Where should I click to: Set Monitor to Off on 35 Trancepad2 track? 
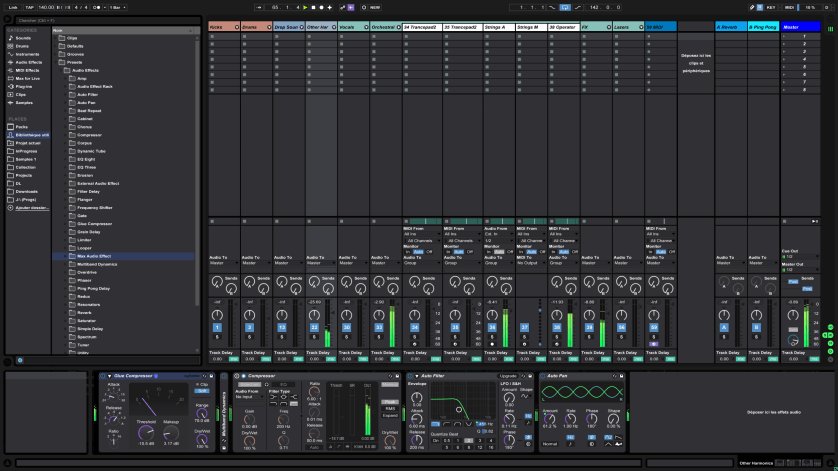pyautogui.click(x=470, y=252)
